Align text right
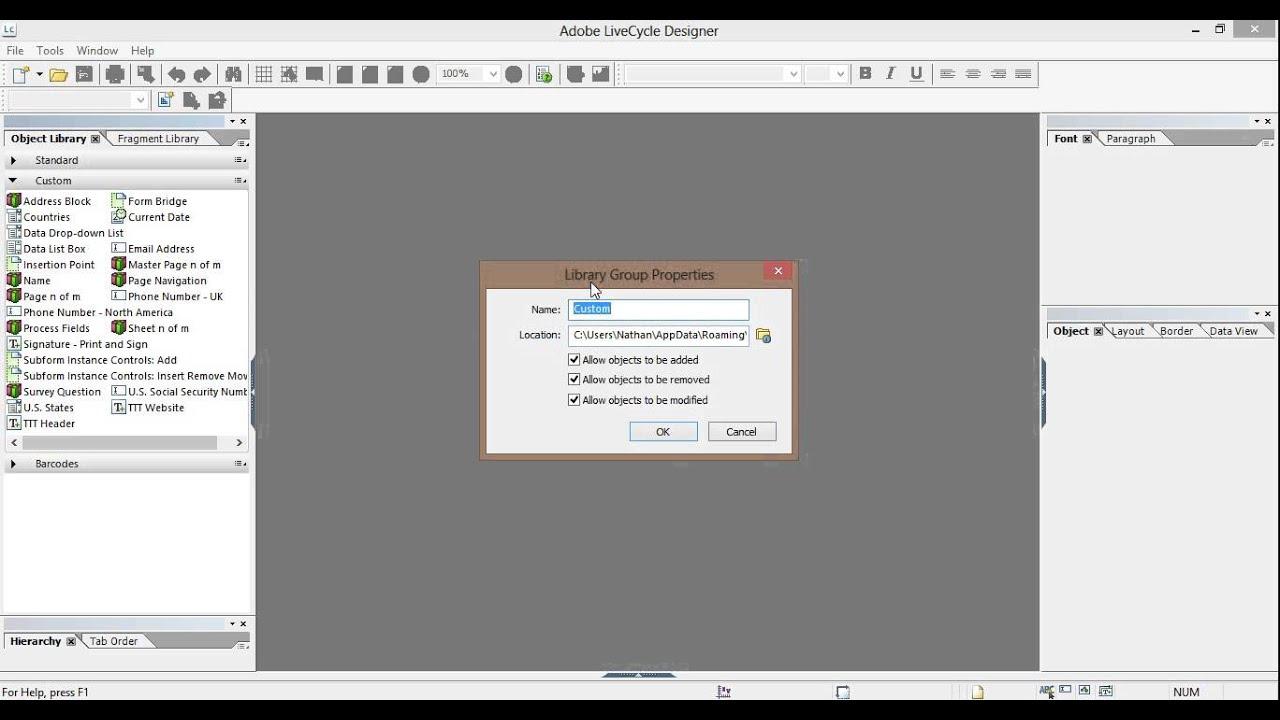Viewport: 1280px width, 720px height. [998, 73]
